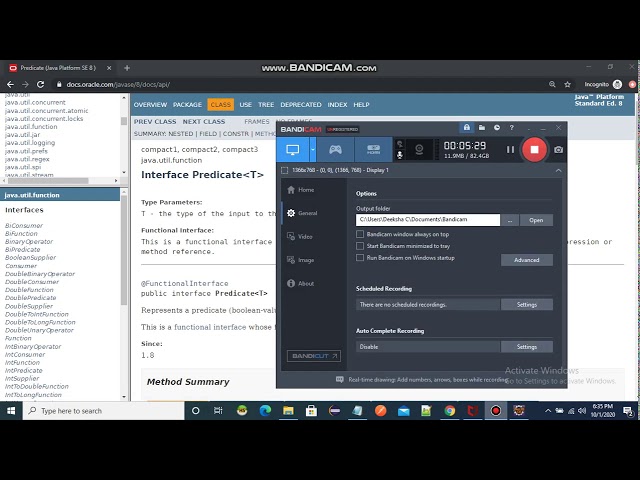Click FRAMES link
The height and width of the screenshot is (480, 640).
pos(257,122)
